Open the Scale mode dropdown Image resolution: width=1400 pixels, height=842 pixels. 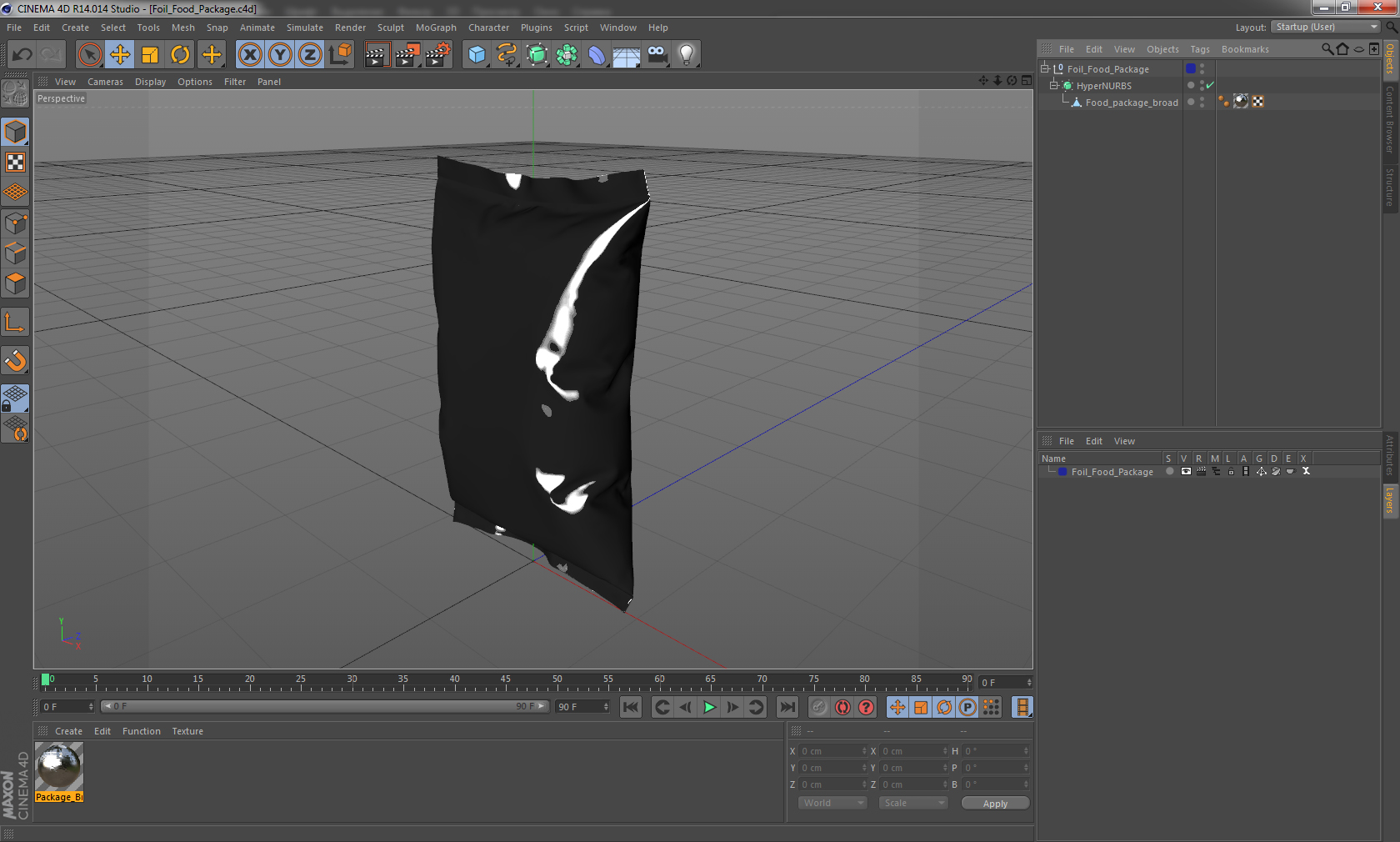[x=913, y=803]
